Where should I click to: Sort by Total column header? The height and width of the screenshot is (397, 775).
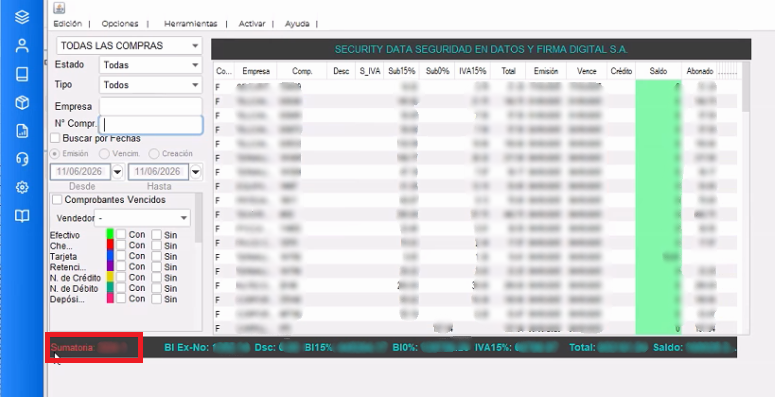tap(508, 71)
